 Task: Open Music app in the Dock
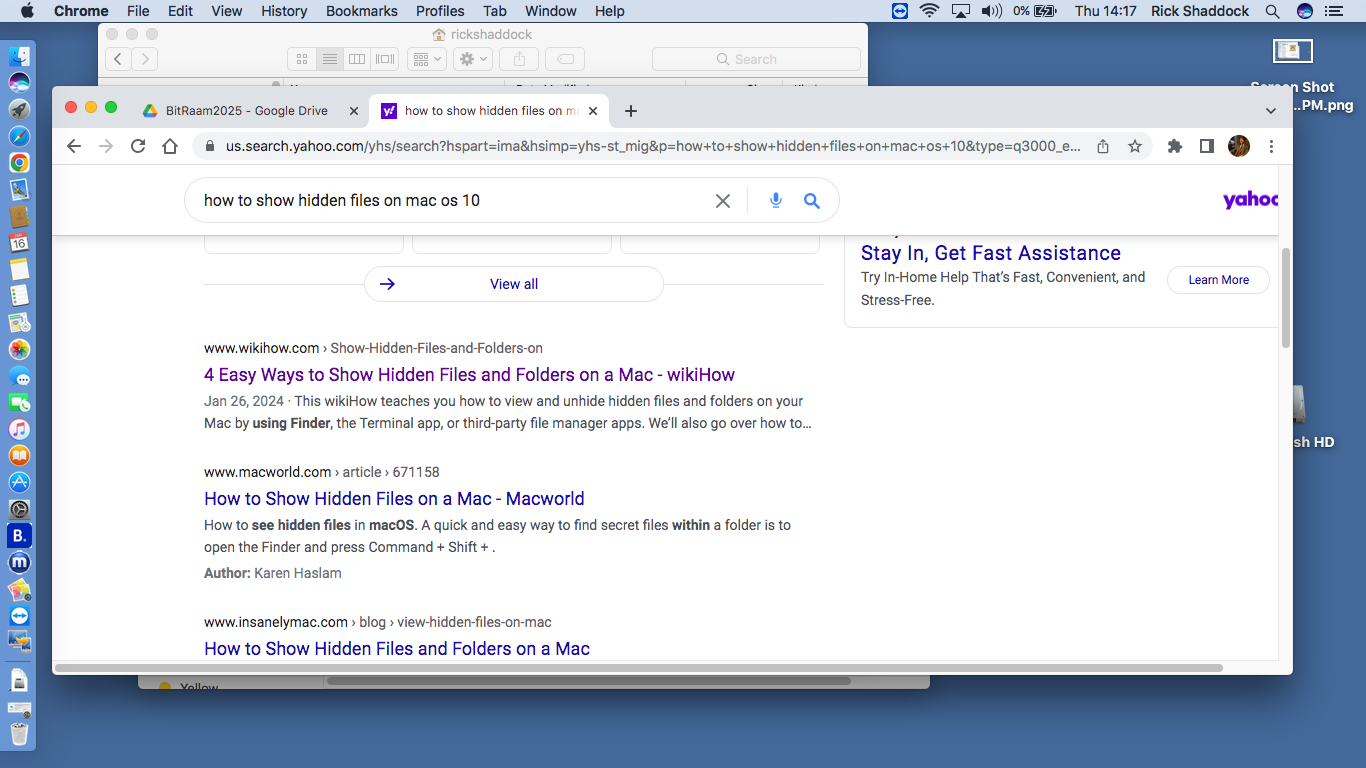tap(19, 429)
